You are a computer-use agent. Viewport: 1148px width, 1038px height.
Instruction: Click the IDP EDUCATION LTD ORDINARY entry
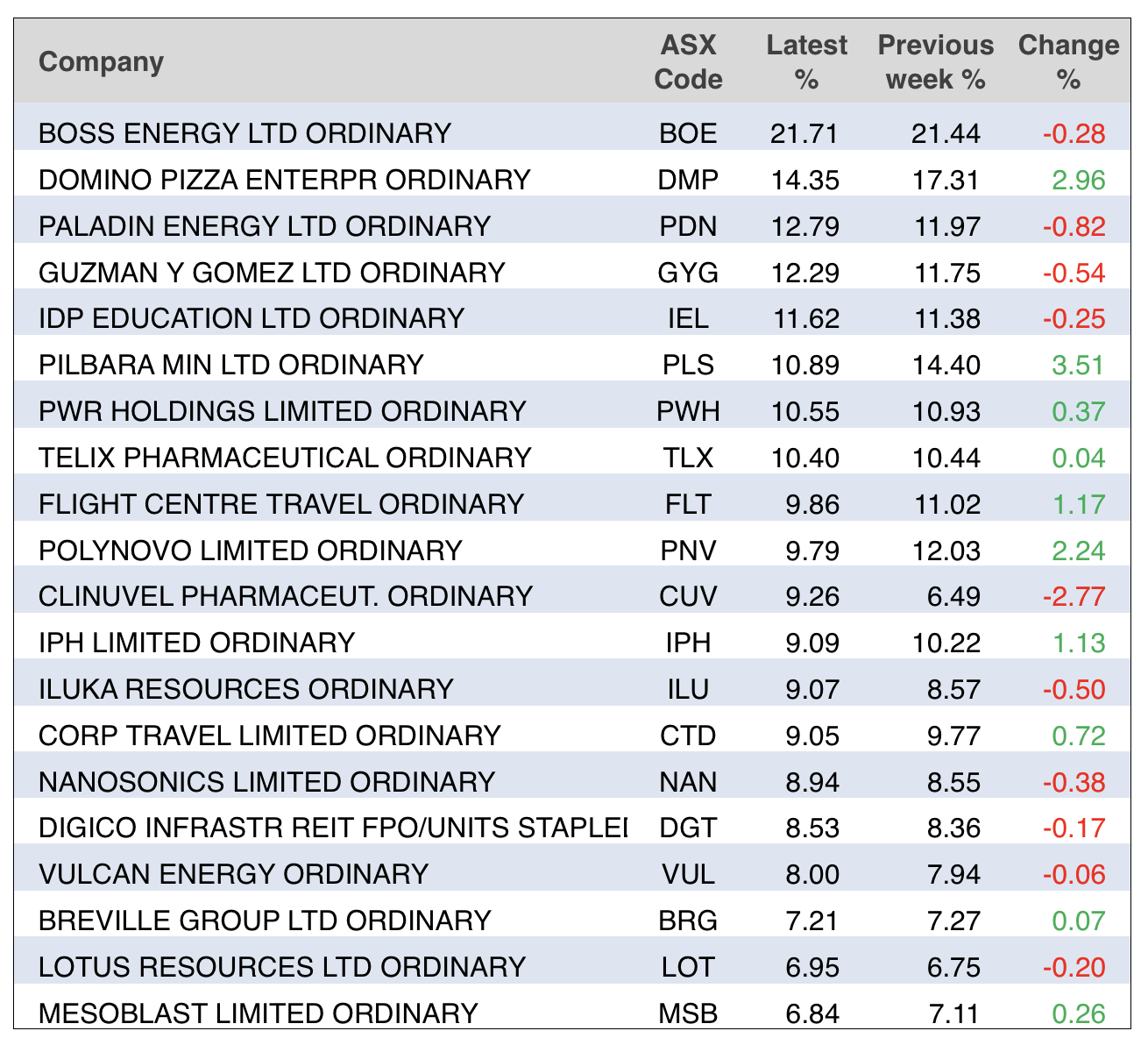[251, 318]
